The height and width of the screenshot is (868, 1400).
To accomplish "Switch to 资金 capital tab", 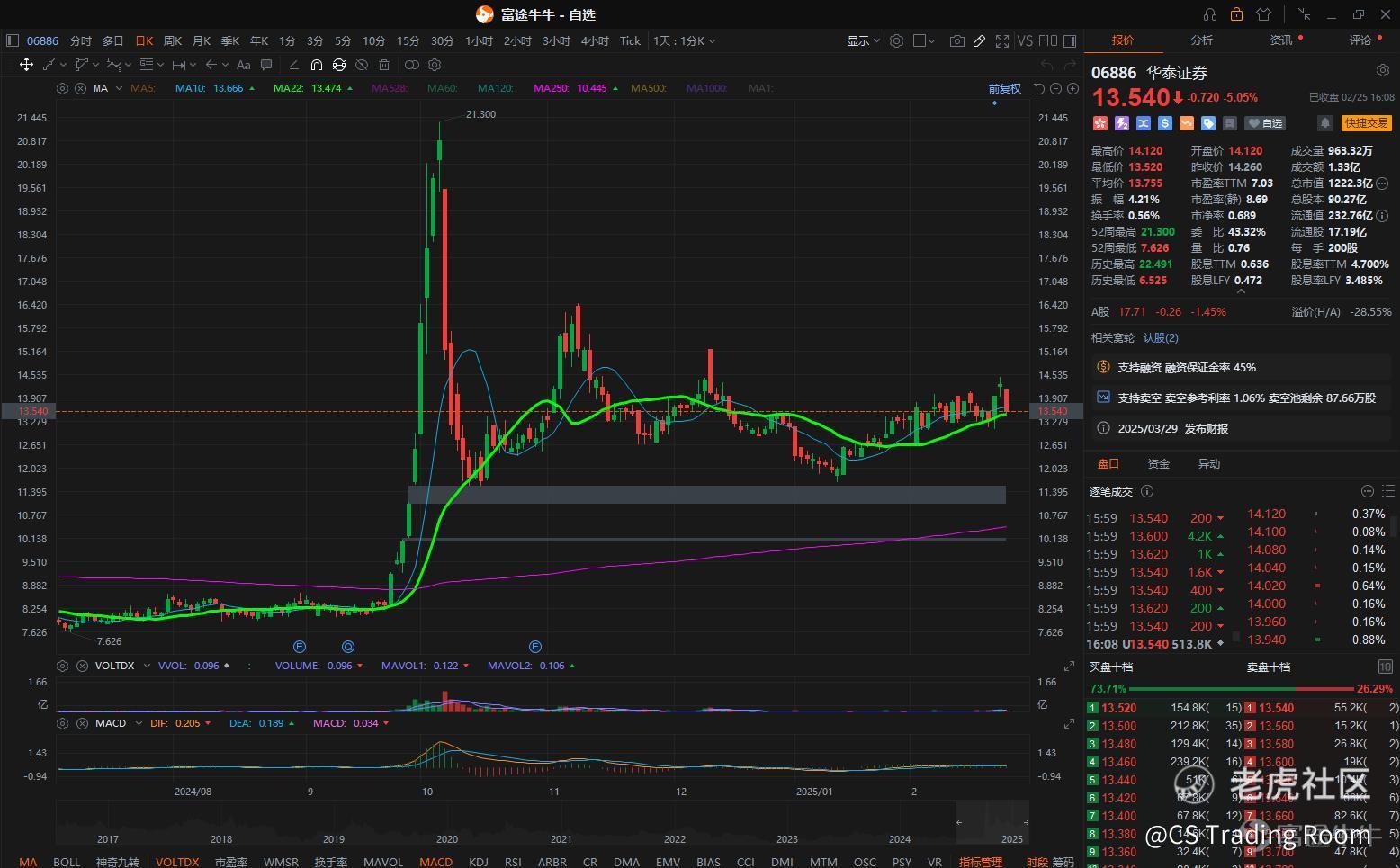I will (x=1159, y=464).
